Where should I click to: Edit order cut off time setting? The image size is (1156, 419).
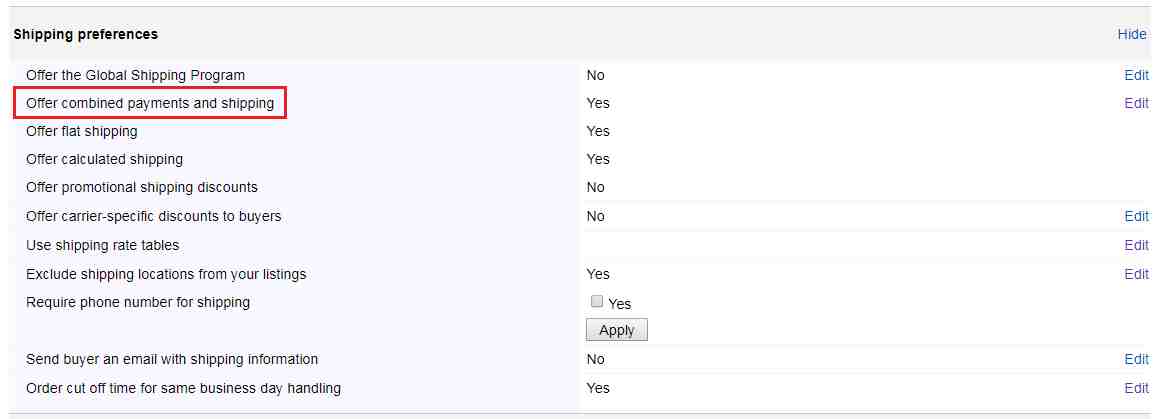[1136, 388]
